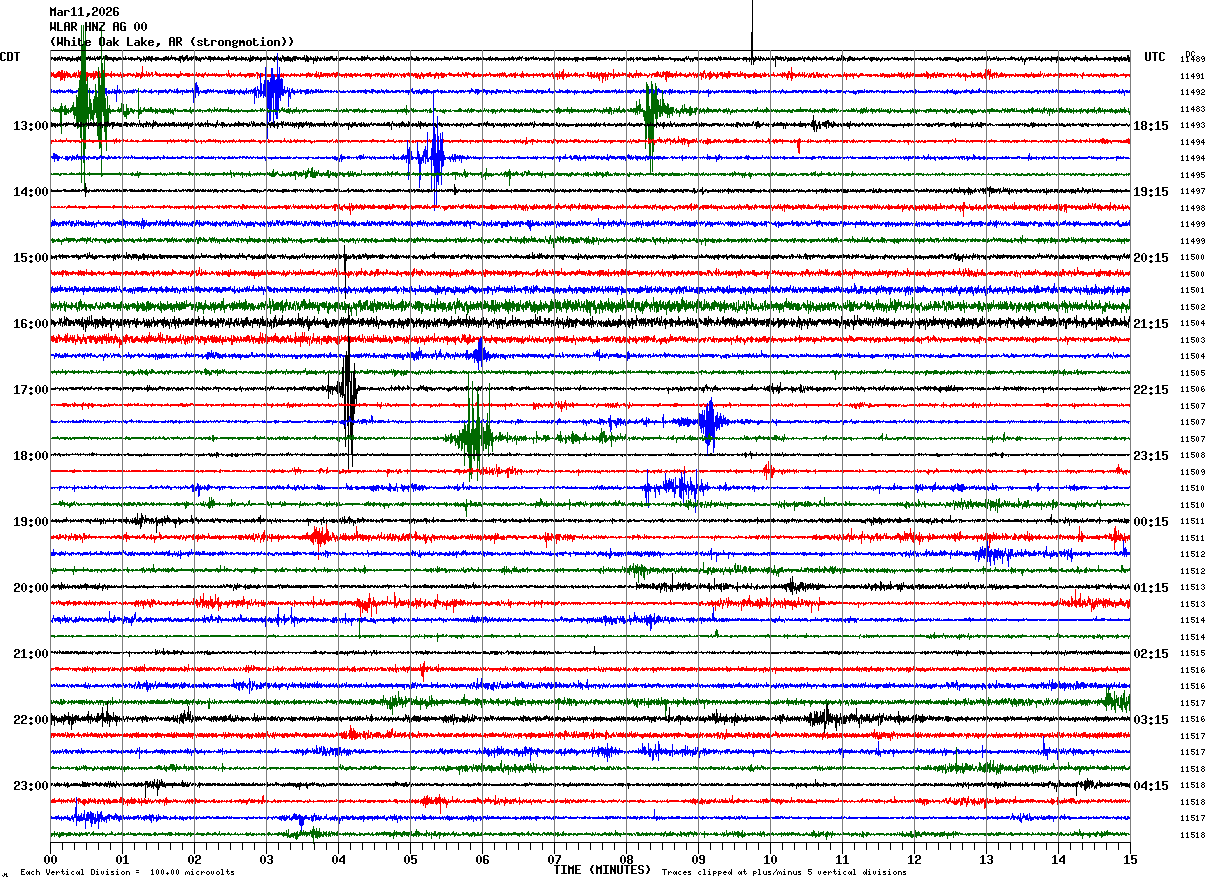Click the "03:15" UTC time label

point(1151,720)
